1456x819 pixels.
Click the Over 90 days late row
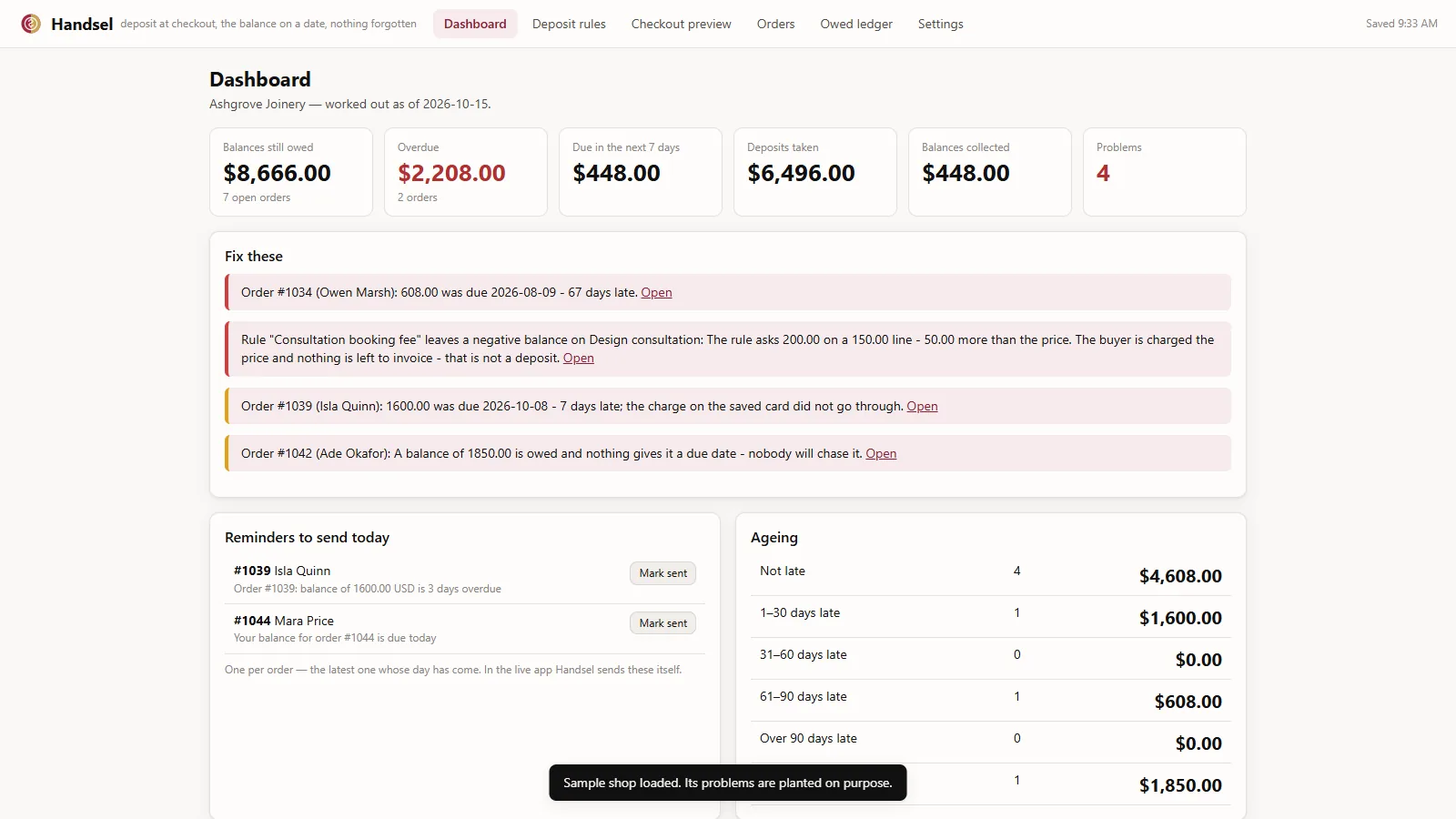(x=991, y=743)
